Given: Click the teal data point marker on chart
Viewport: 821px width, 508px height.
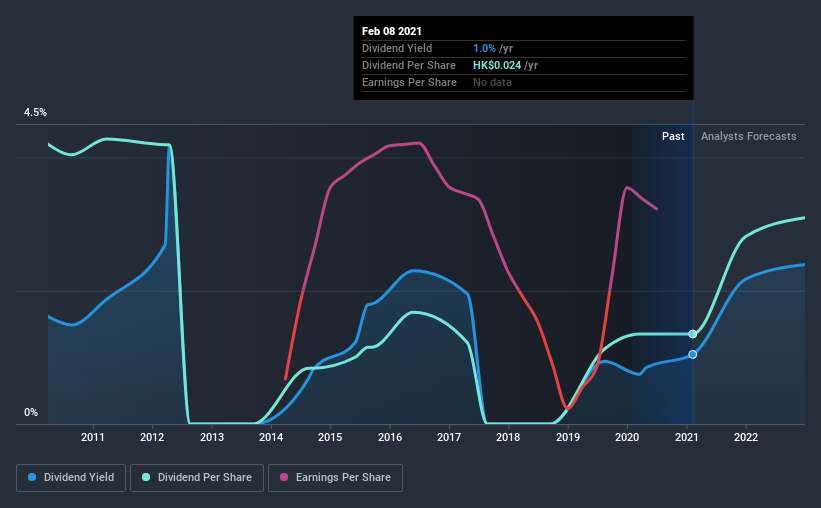Looking at the screenshot, I should [693, 334].
